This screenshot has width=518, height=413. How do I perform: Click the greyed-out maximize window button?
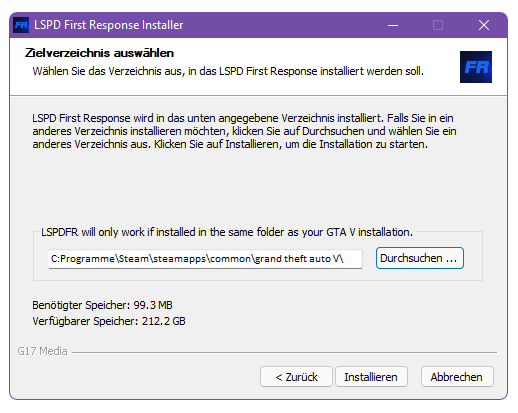pyautogui.click(x=438, y=25)
